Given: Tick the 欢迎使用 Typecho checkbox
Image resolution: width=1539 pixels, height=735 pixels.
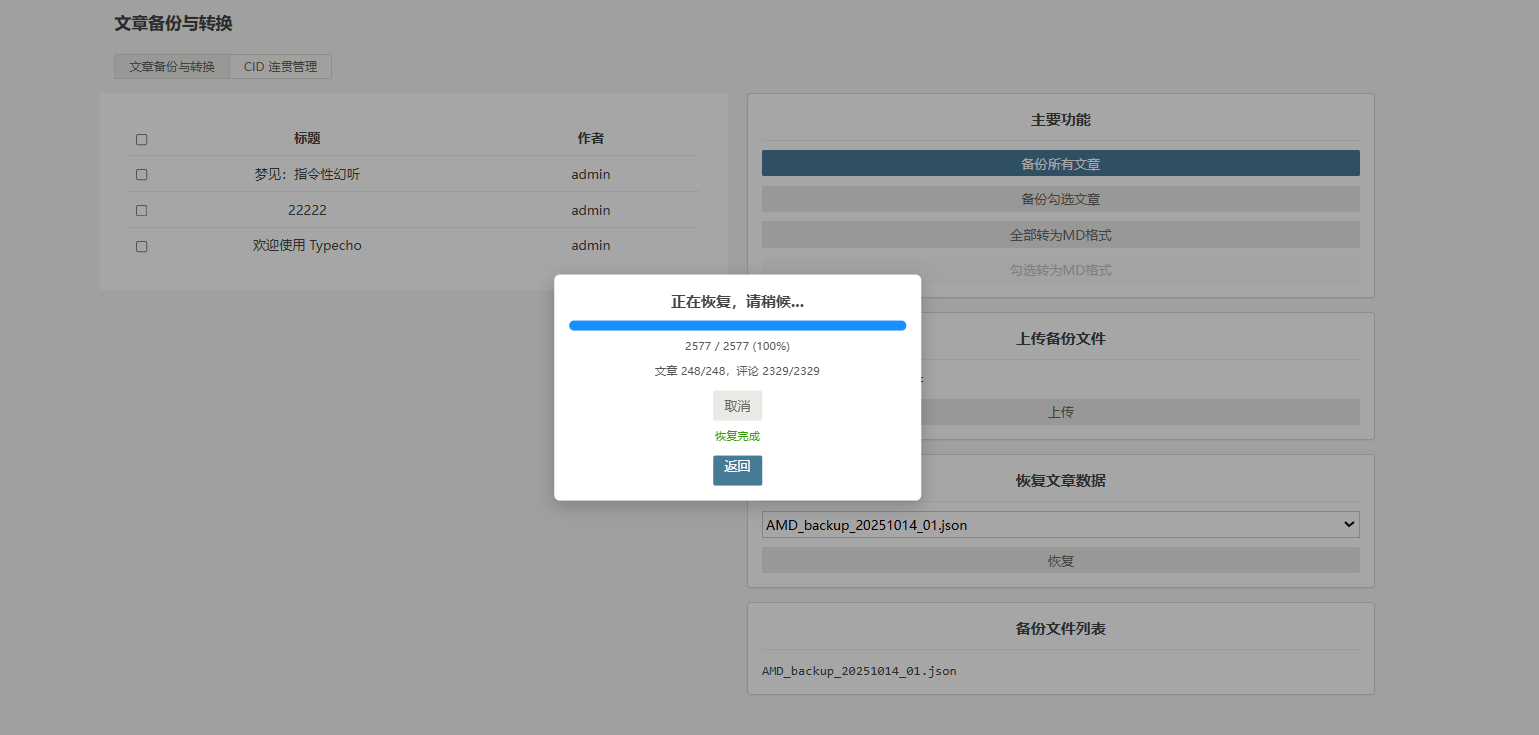Looking at the screenshot, I should [141, 246].
